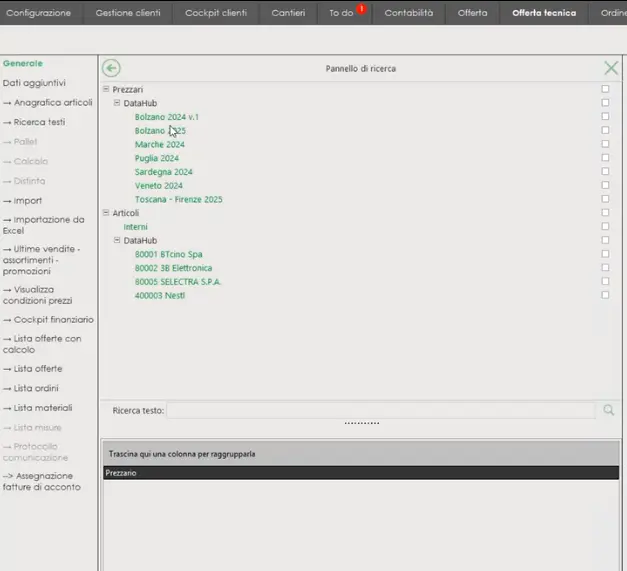This screenshot has height=571, width=627.
Task: Close the Pannello di ricerca panel
Action: pos(611,68)
